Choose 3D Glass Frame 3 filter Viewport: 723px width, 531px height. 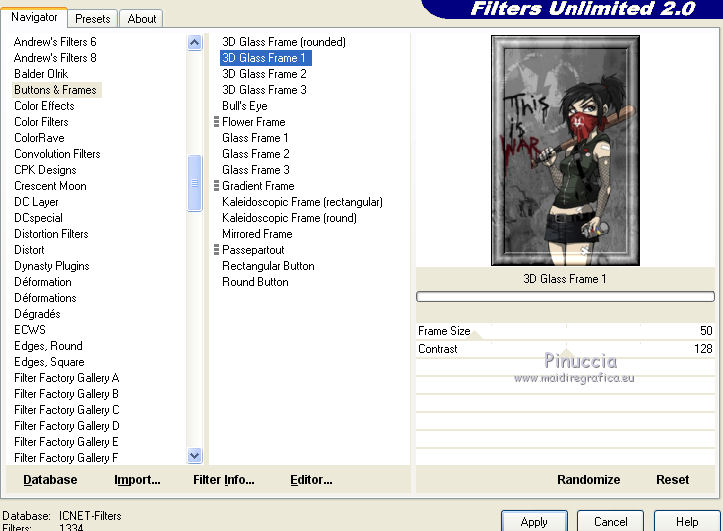(264, 90)
